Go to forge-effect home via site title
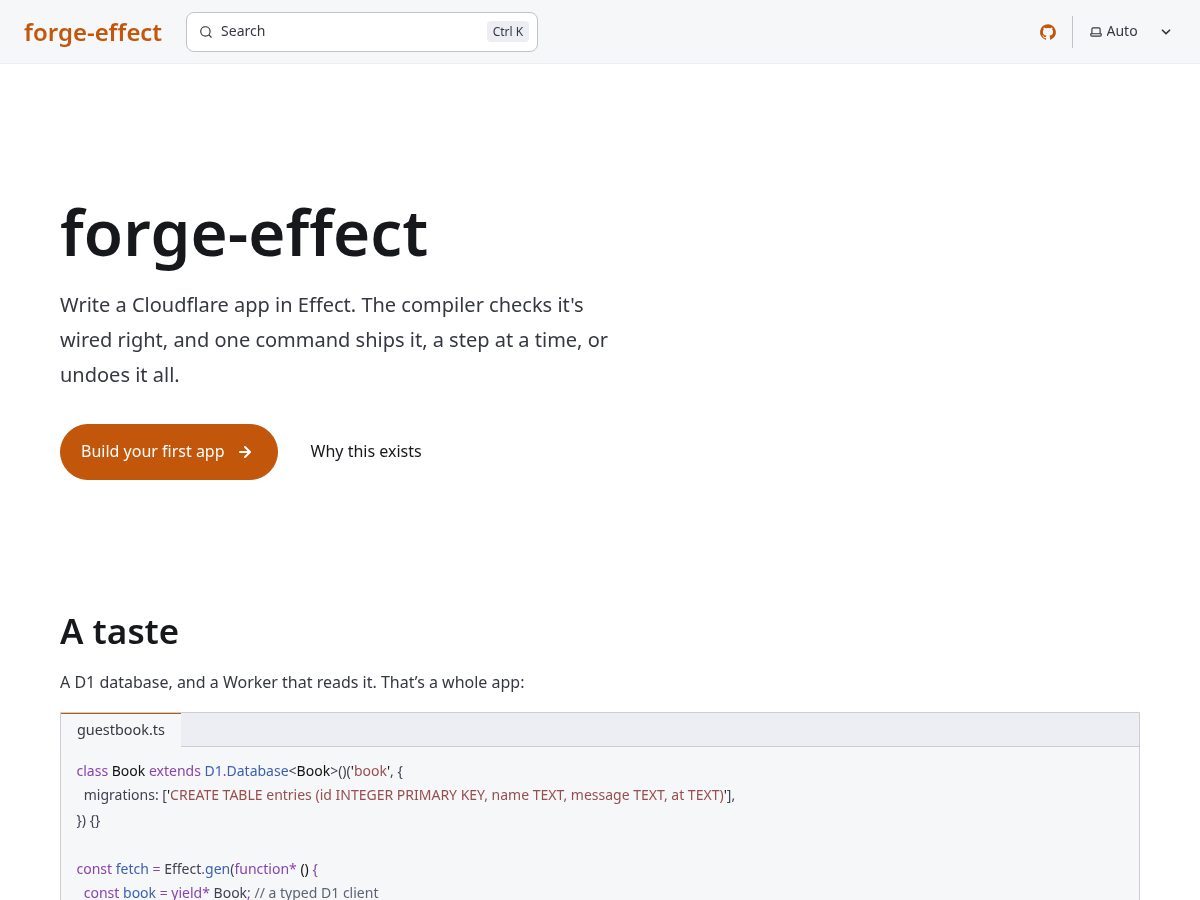 point(93,32)
